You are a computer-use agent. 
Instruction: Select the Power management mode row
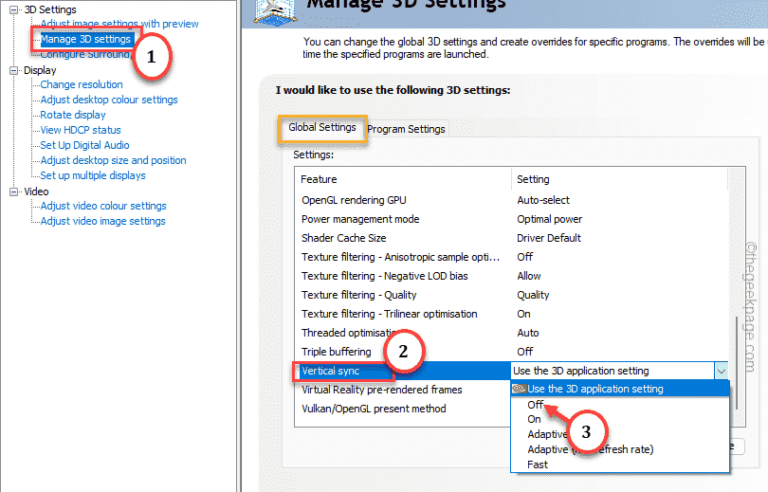click(511, 220)
